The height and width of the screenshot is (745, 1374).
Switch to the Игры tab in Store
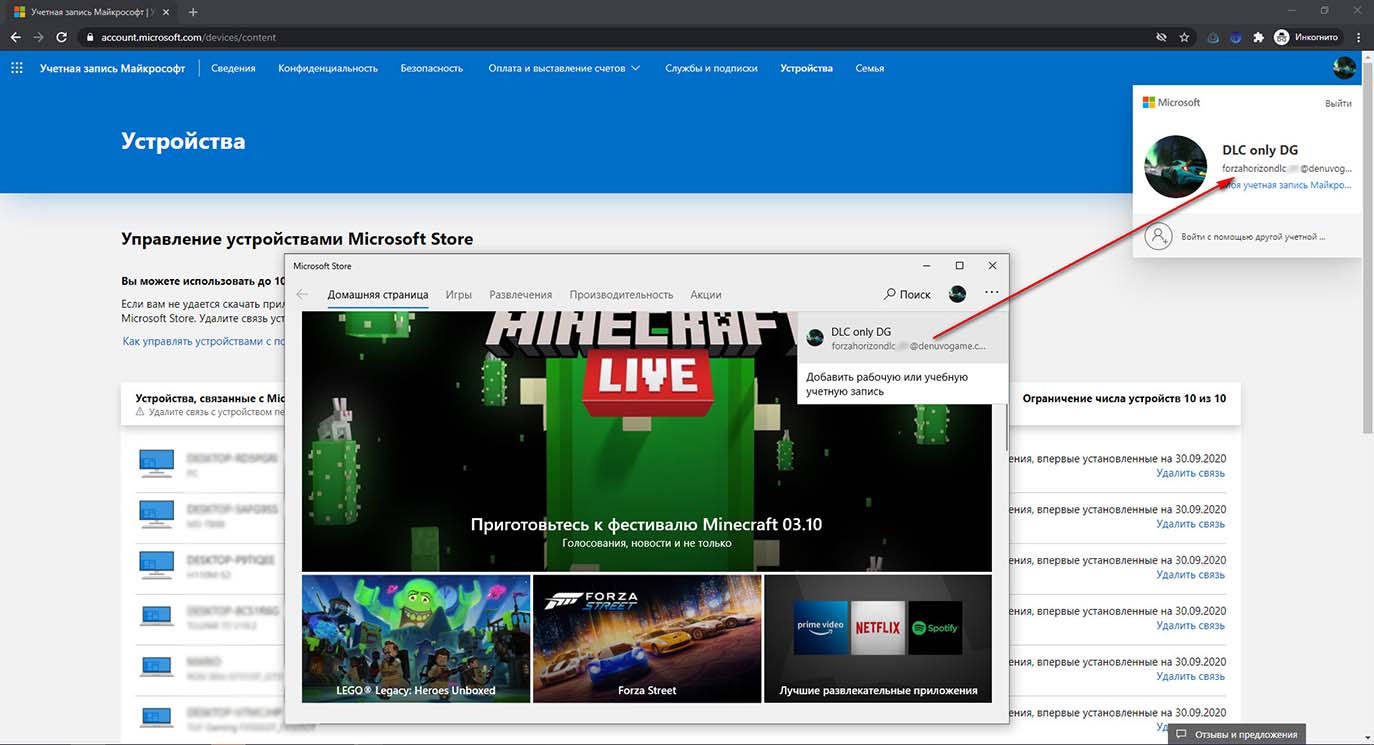[x=459, y=295]
